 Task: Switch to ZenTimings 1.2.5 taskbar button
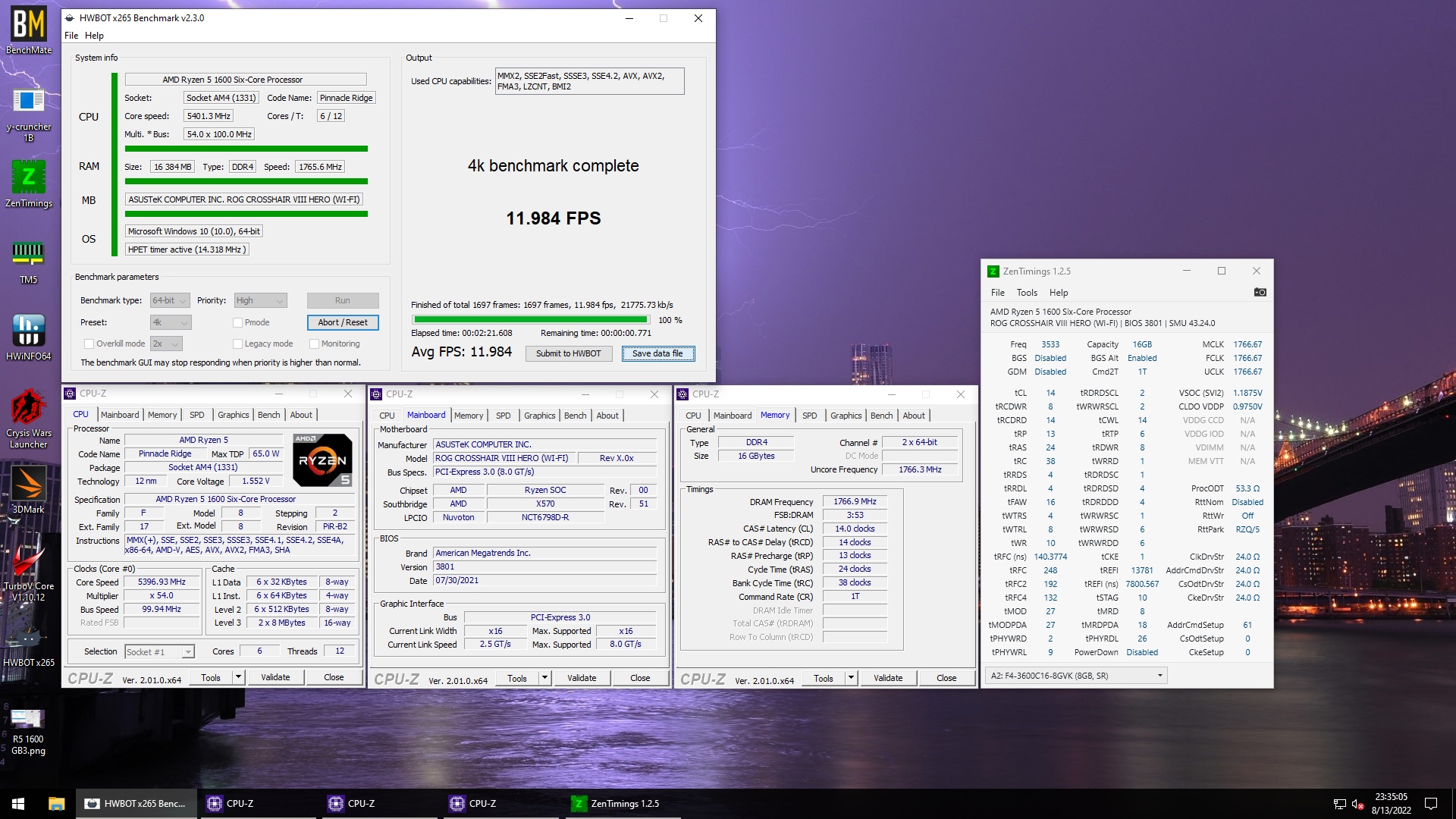point(622,804)
